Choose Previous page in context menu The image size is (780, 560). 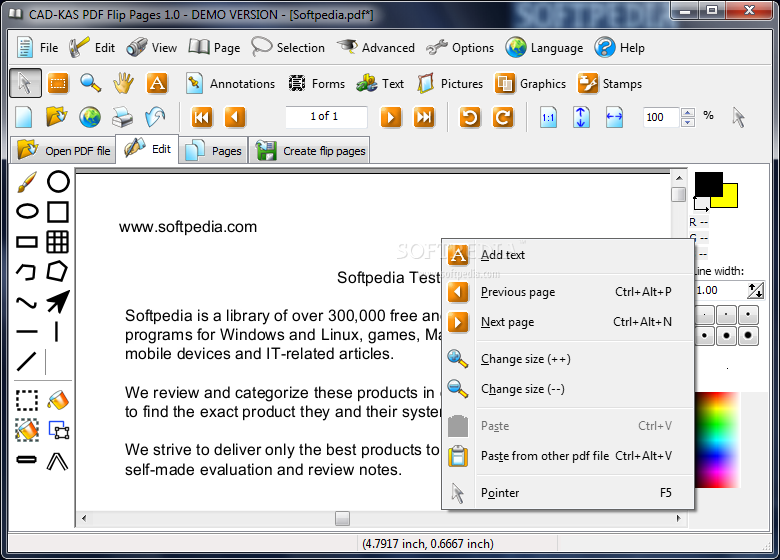(568, 292)
